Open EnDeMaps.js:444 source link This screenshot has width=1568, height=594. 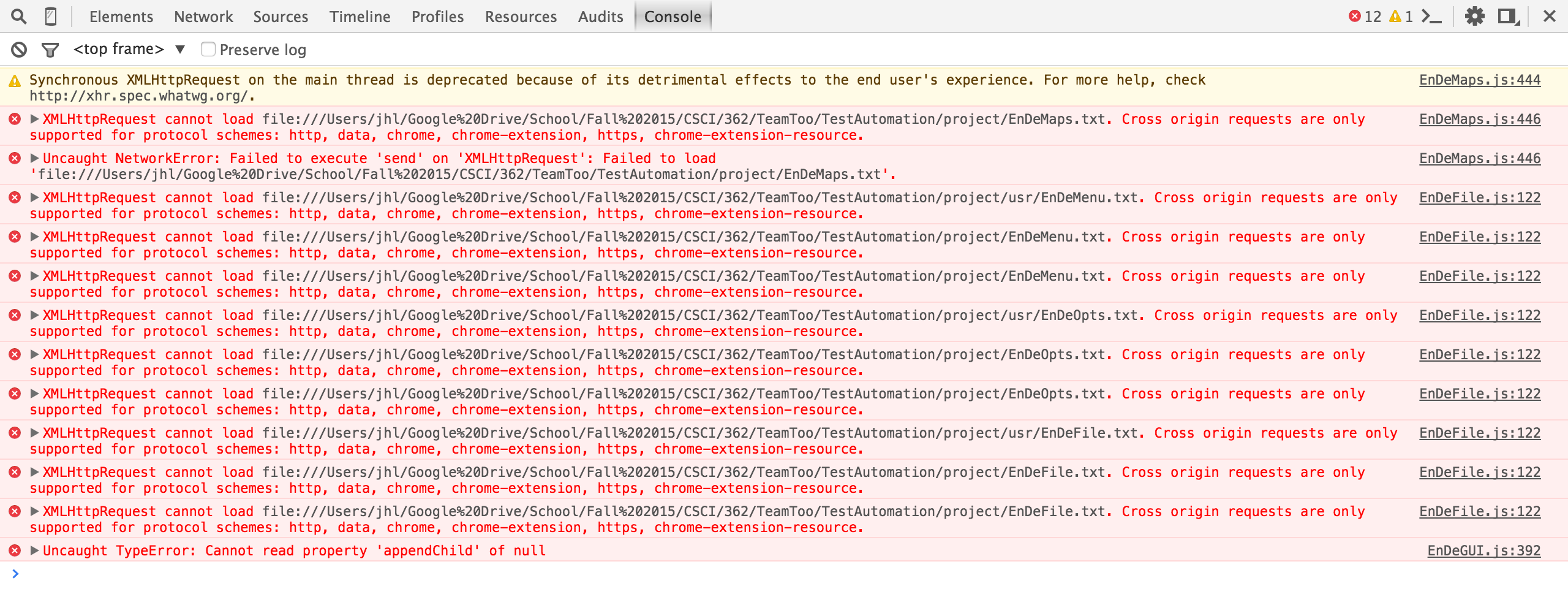[1480, 79]
